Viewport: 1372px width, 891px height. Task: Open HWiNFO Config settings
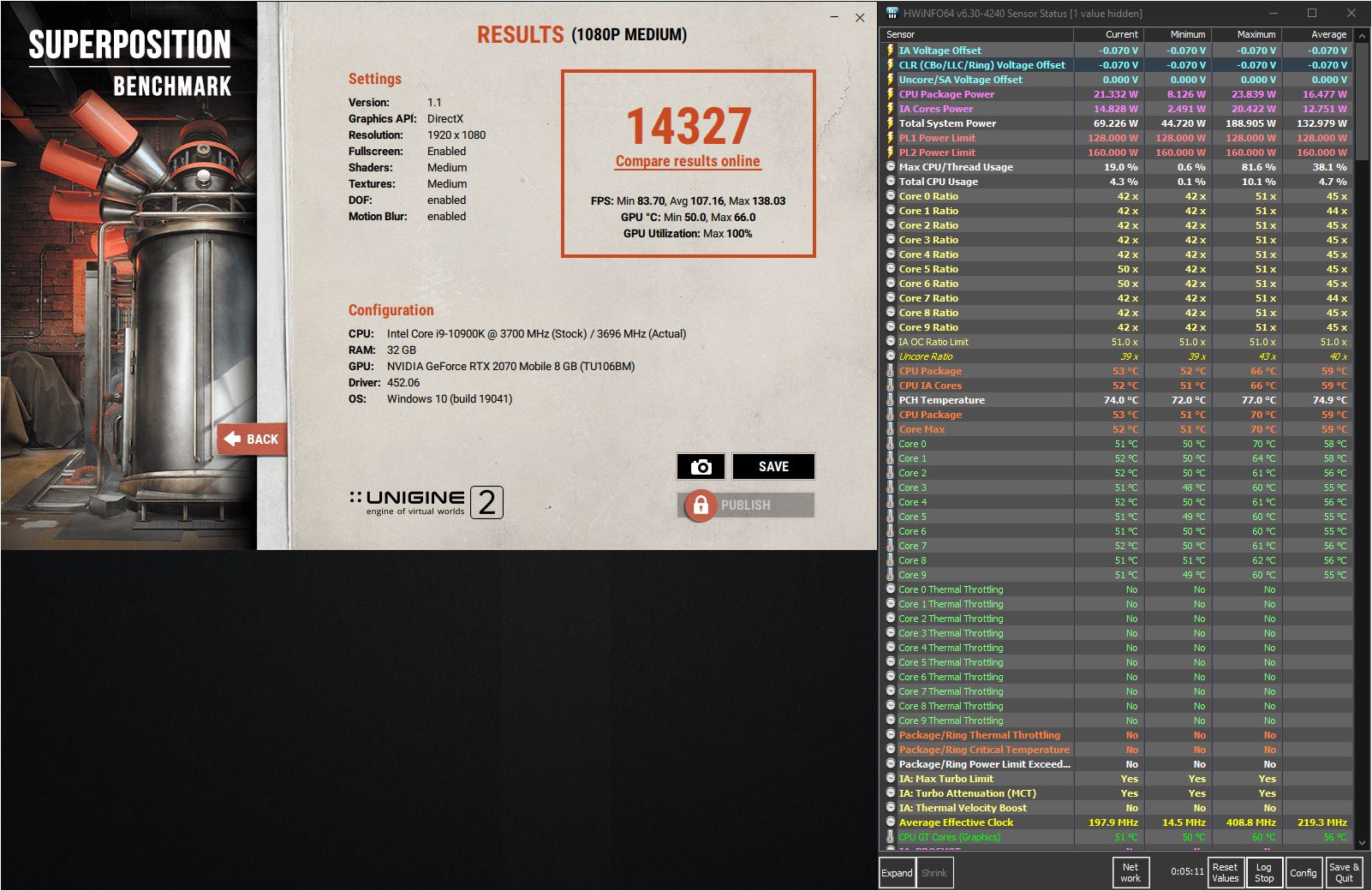(1303, 872)
